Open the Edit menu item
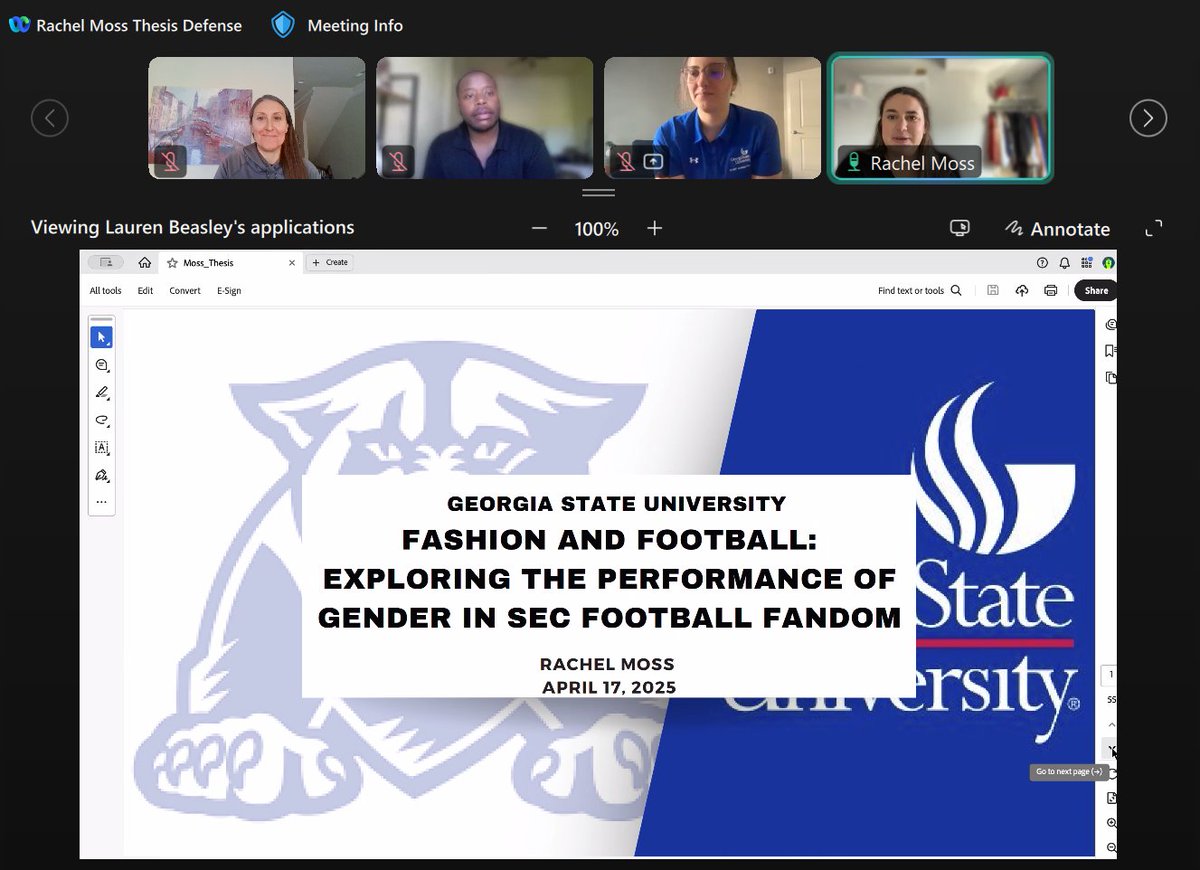1200x870 pixels. tap(146, 291)
